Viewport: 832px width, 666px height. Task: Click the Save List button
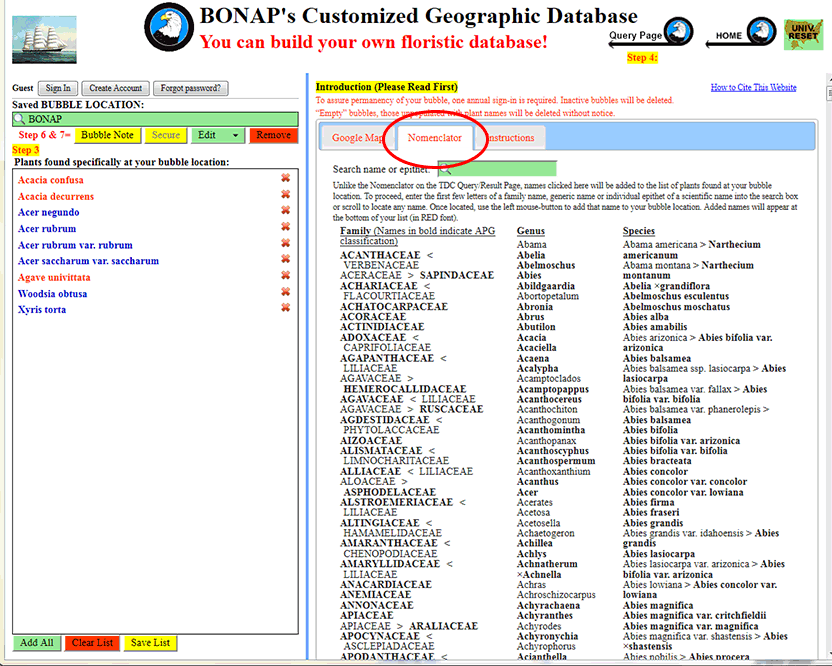click(150, 643)
